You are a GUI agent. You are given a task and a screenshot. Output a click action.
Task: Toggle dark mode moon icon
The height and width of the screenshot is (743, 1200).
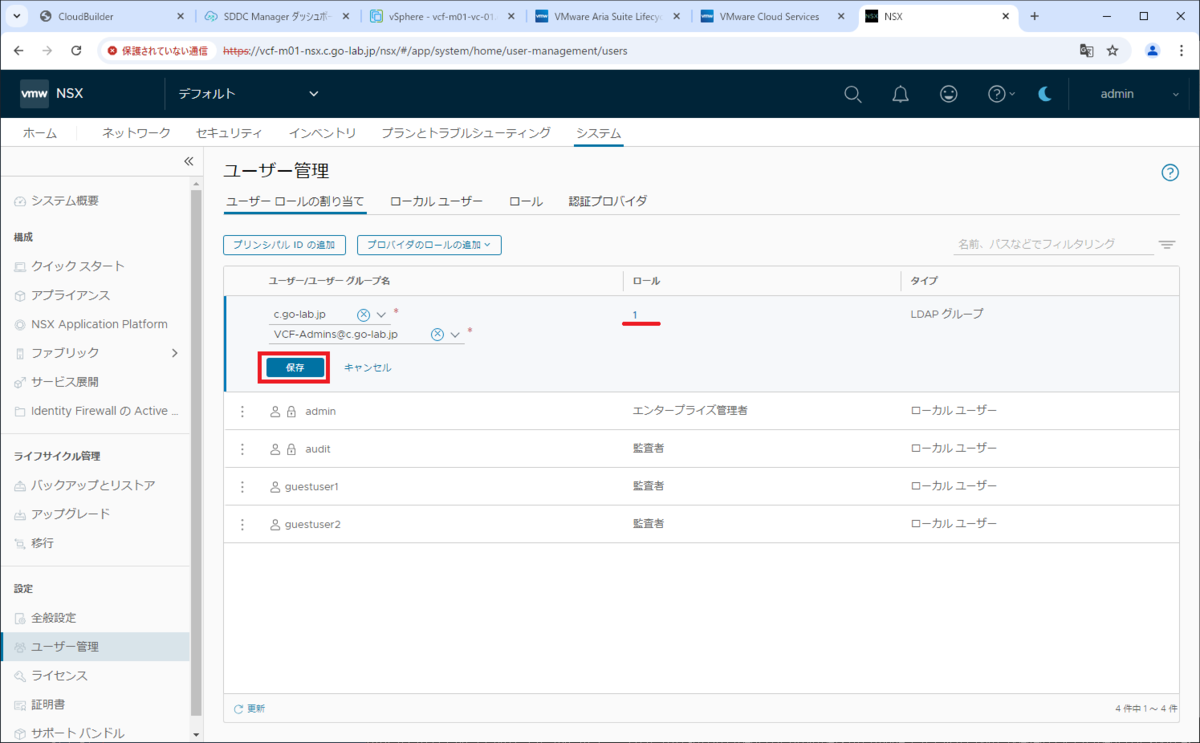coord(1045,94)
